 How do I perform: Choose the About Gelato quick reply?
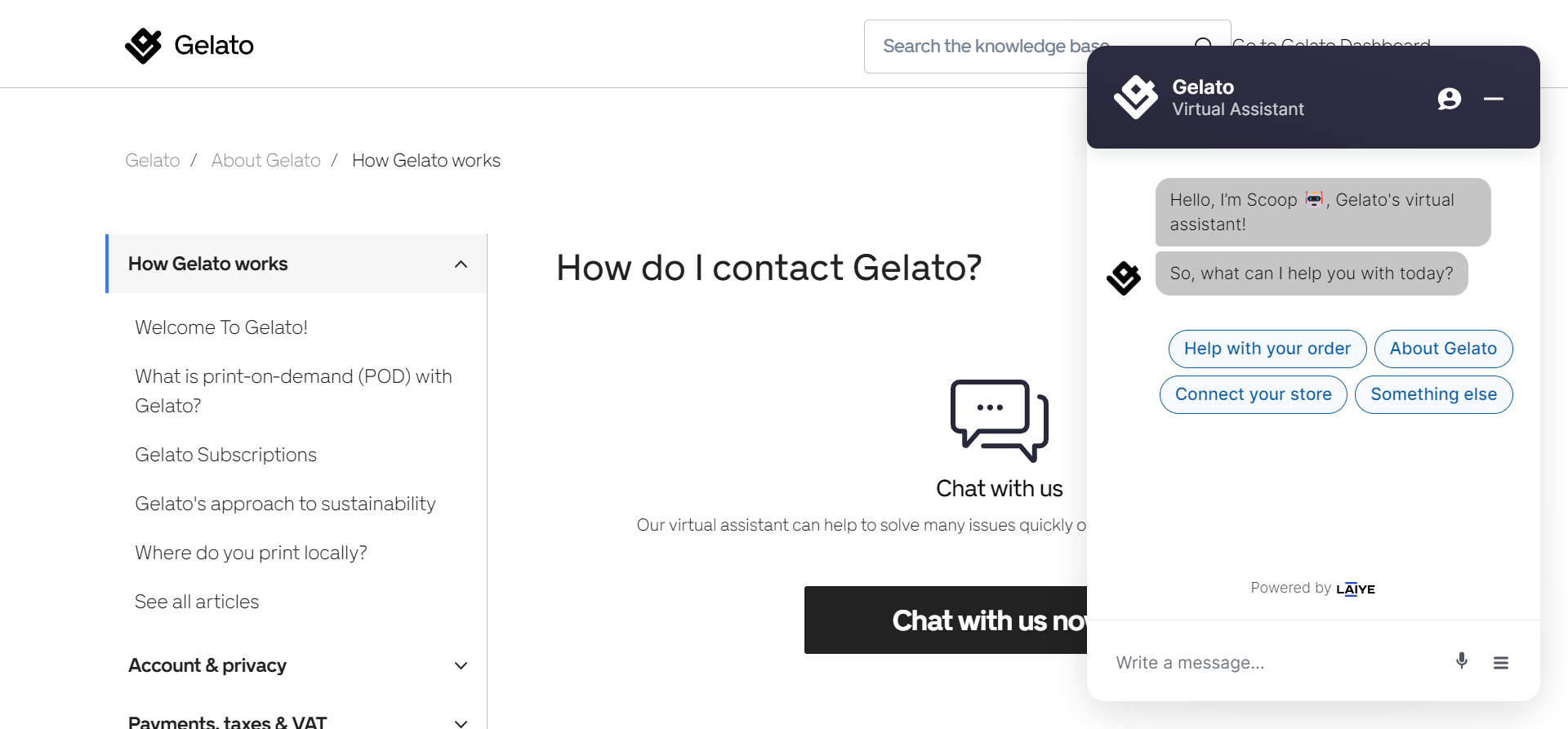(1443, 349)
